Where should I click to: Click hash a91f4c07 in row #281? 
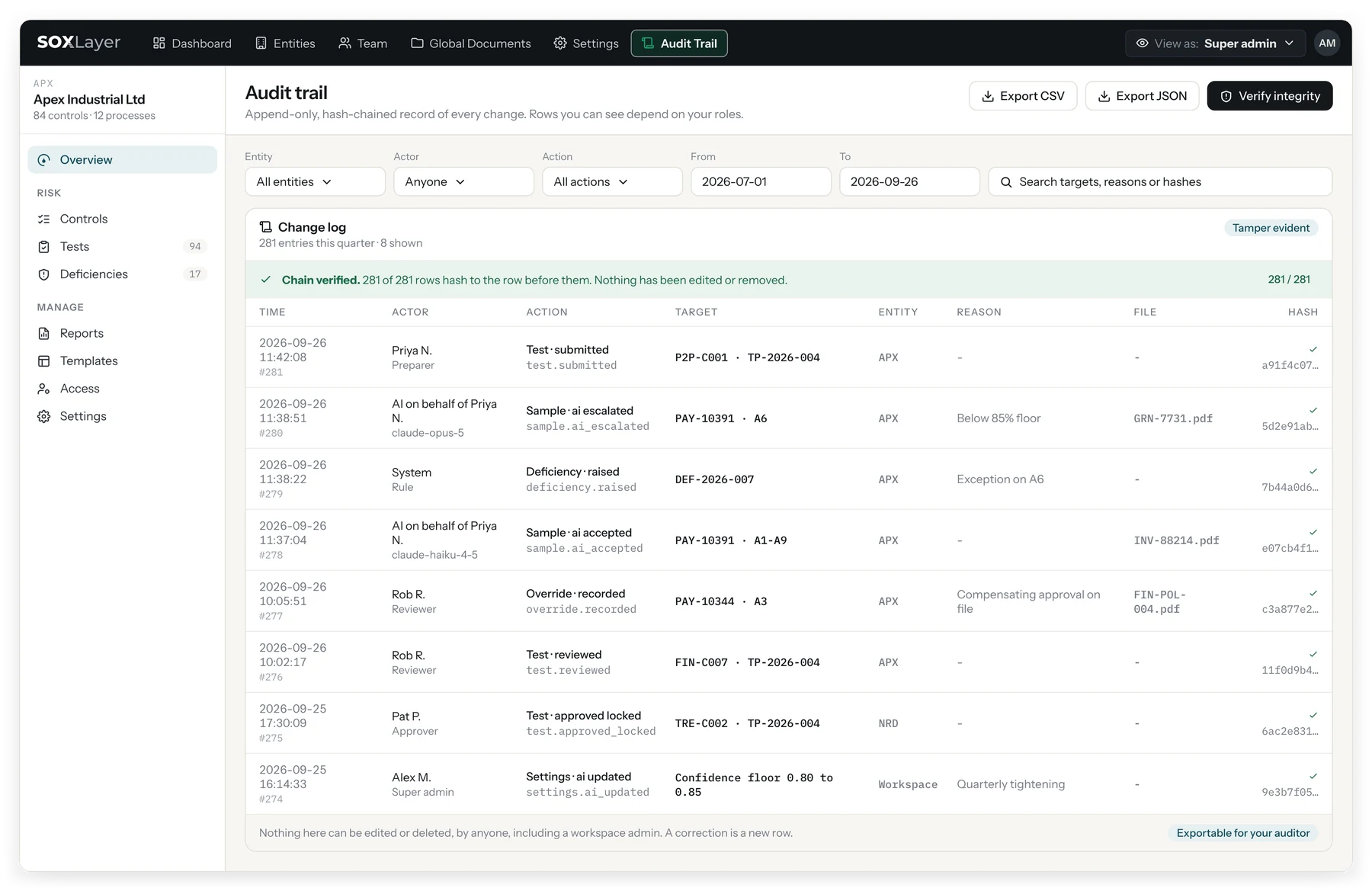point(1290,365)
